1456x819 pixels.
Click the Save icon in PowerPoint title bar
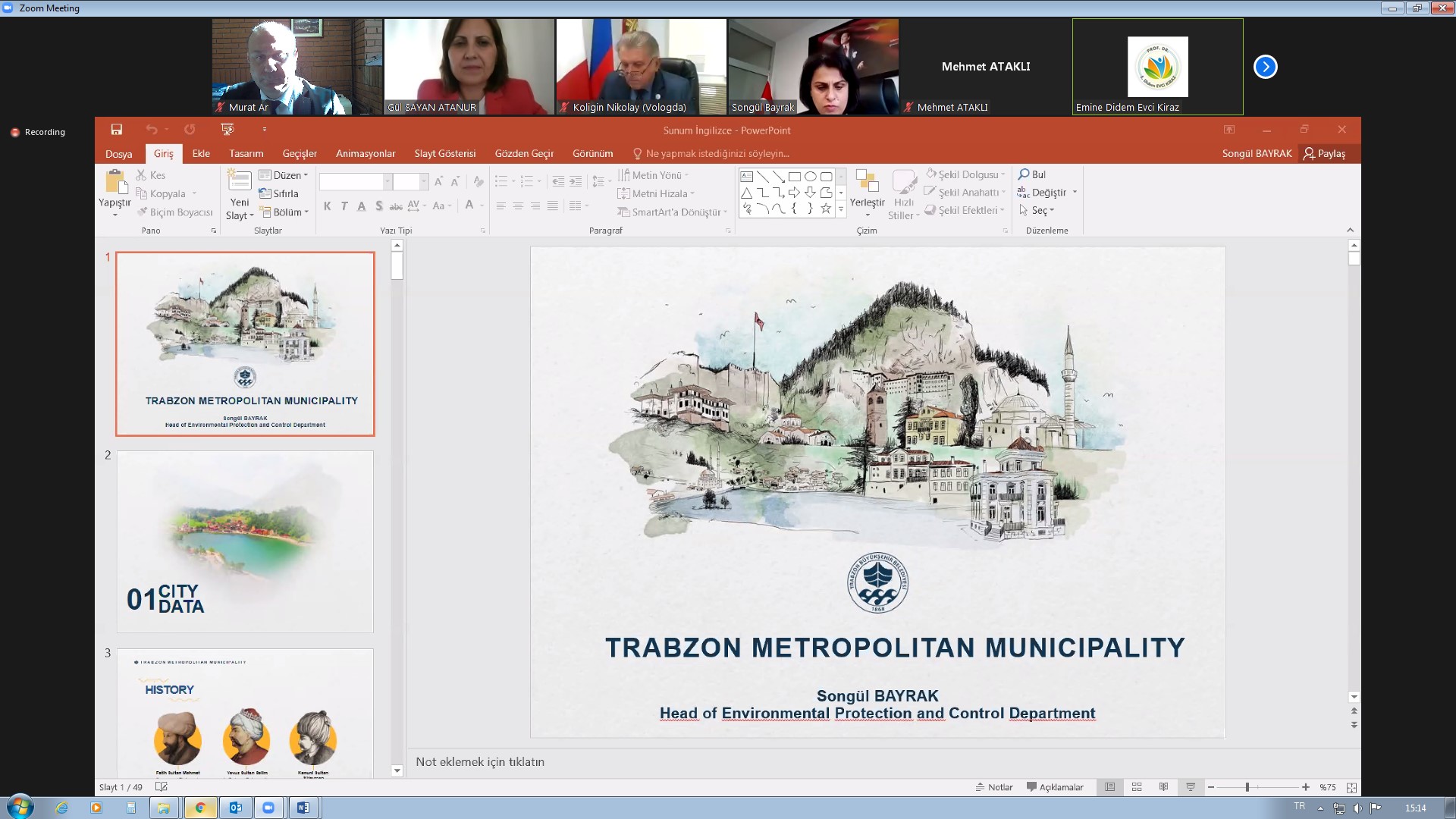pyautogui.click(x=116, y=130)
